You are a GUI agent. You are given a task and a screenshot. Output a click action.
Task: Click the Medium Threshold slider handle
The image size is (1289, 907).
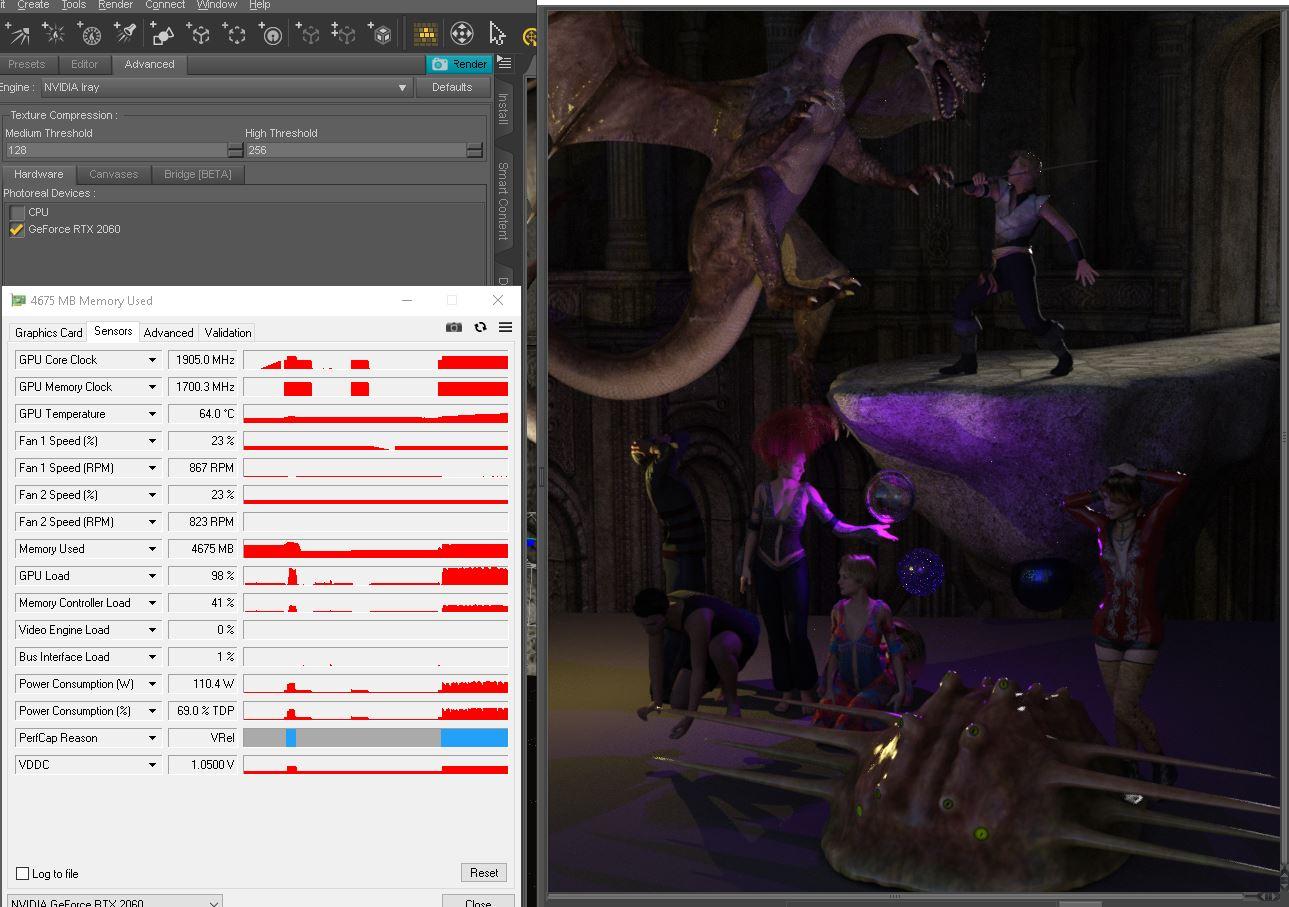pos(235,150)
